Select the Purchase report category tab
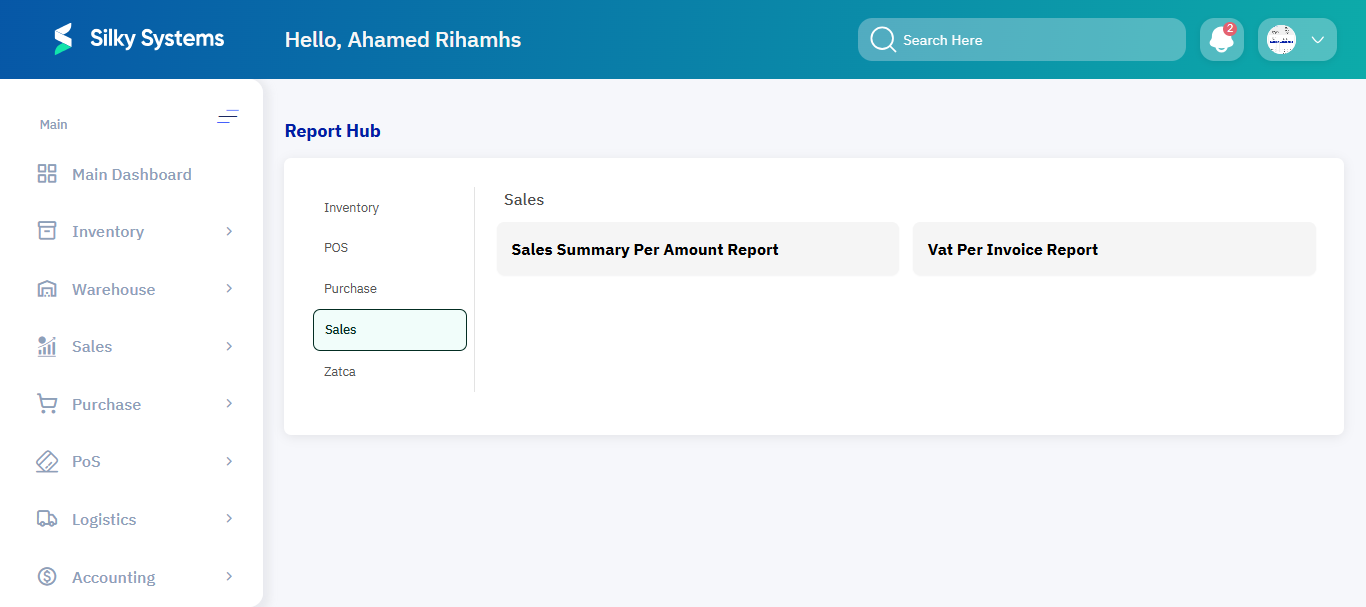 [x=350, y=288]
